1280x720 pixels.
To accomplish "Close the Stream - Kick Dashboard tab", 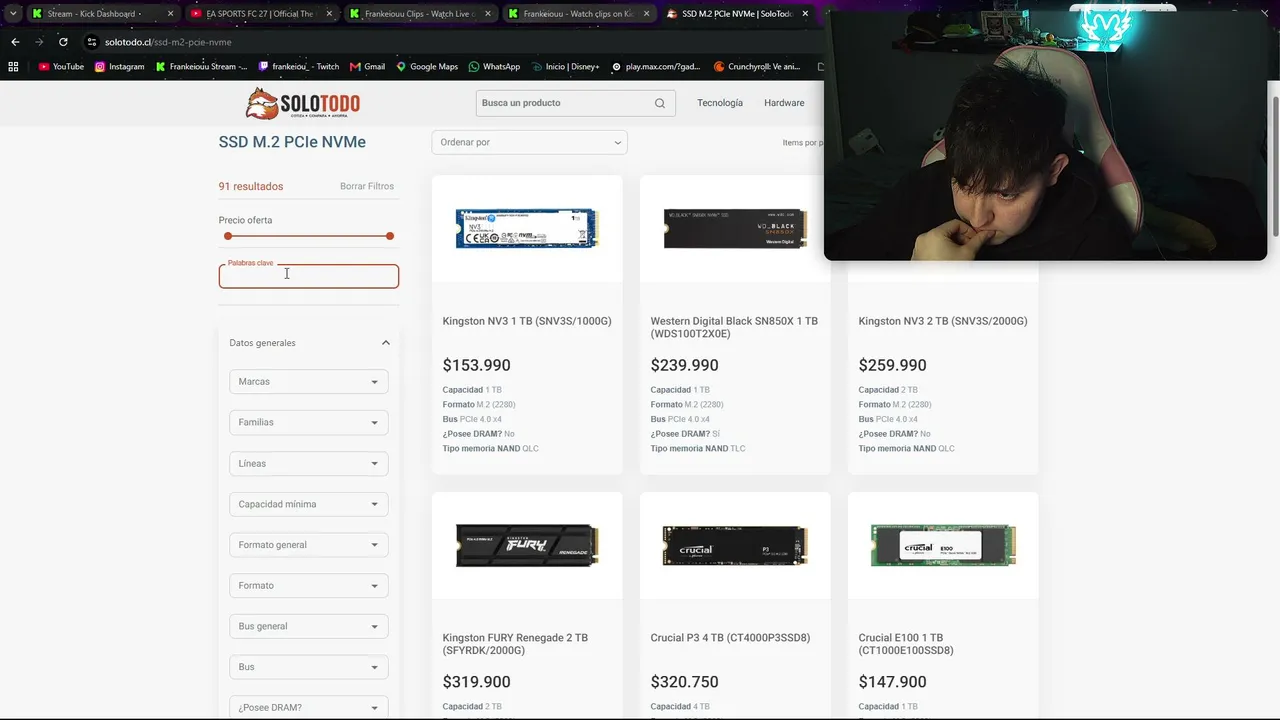I will [170, 14].
